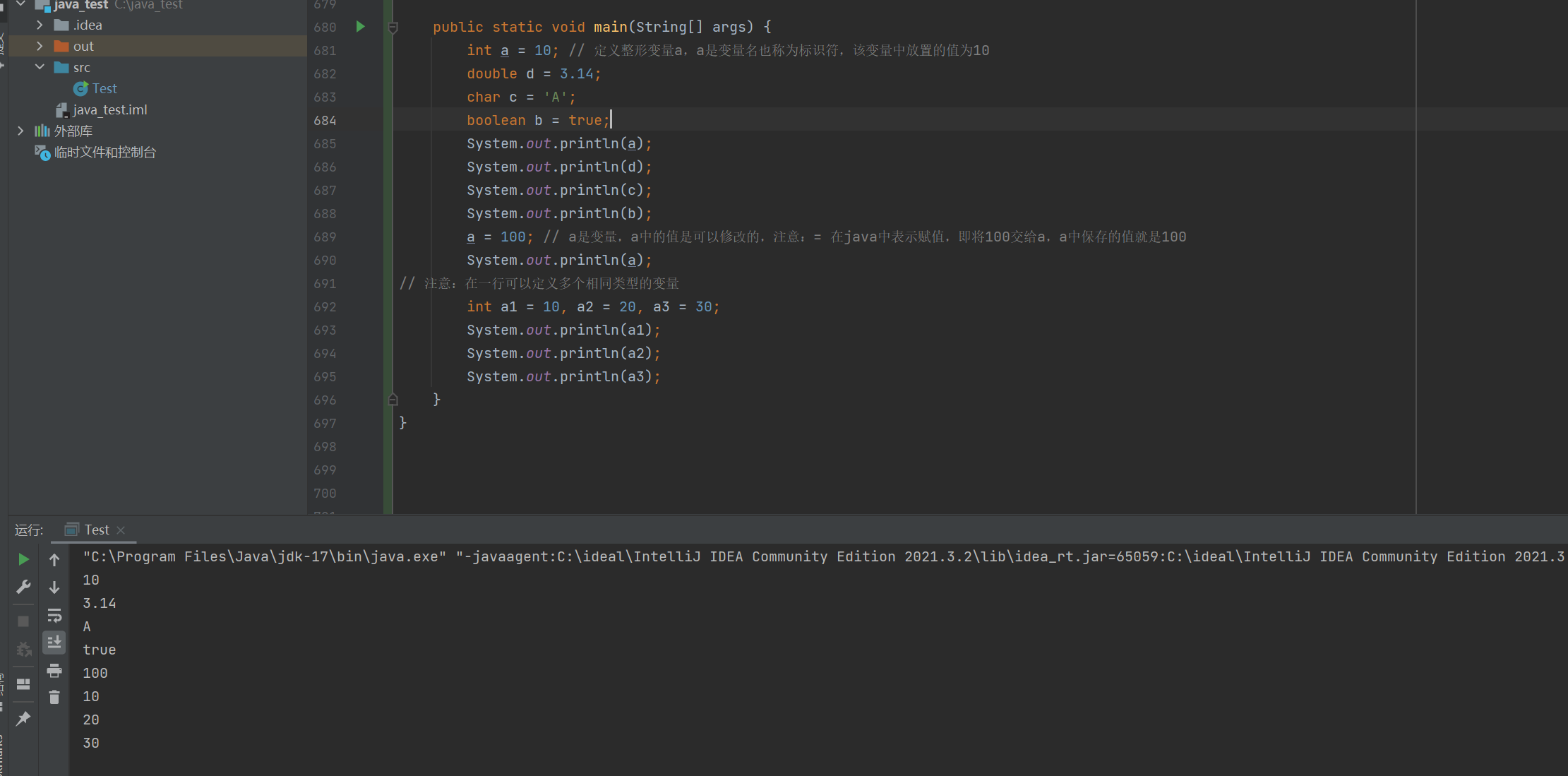1568x776 pixels.
Task: Expand the 外部库 node
Action: [20, 131]
